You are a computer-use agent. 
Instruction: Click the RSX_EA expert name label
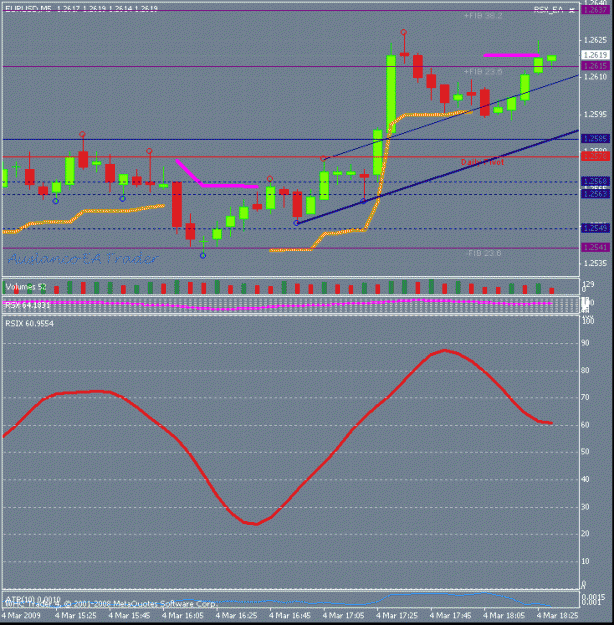point(549,10)
